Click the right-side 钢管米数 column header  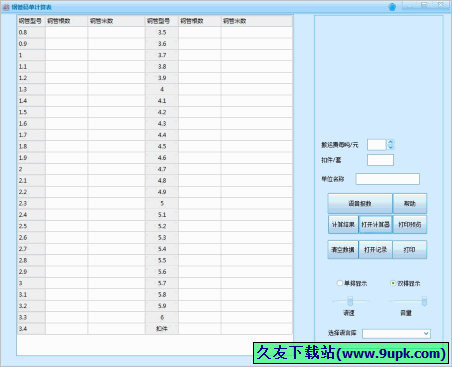point(257,21)
